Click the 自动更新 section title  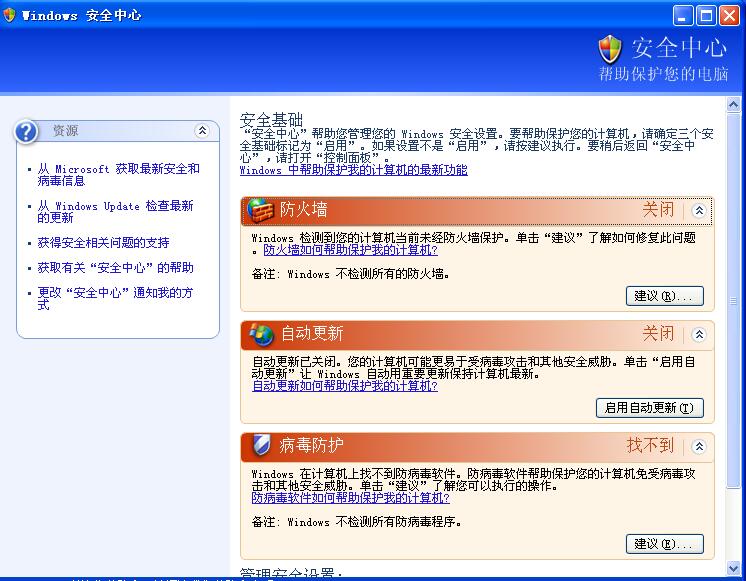(312, 334)
